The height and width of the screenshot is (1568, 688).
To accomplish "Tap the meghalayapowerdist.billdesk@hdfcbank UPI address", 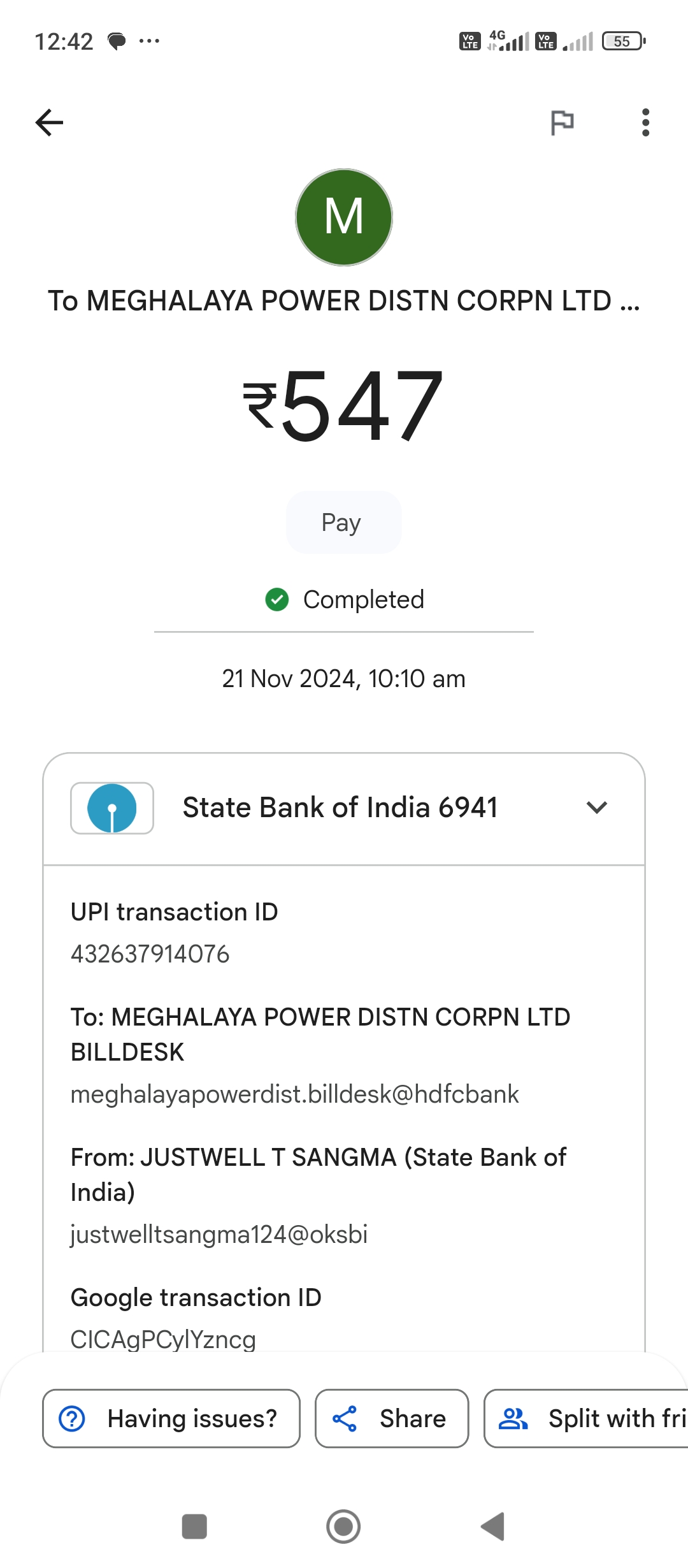I will click(295, 1094).
